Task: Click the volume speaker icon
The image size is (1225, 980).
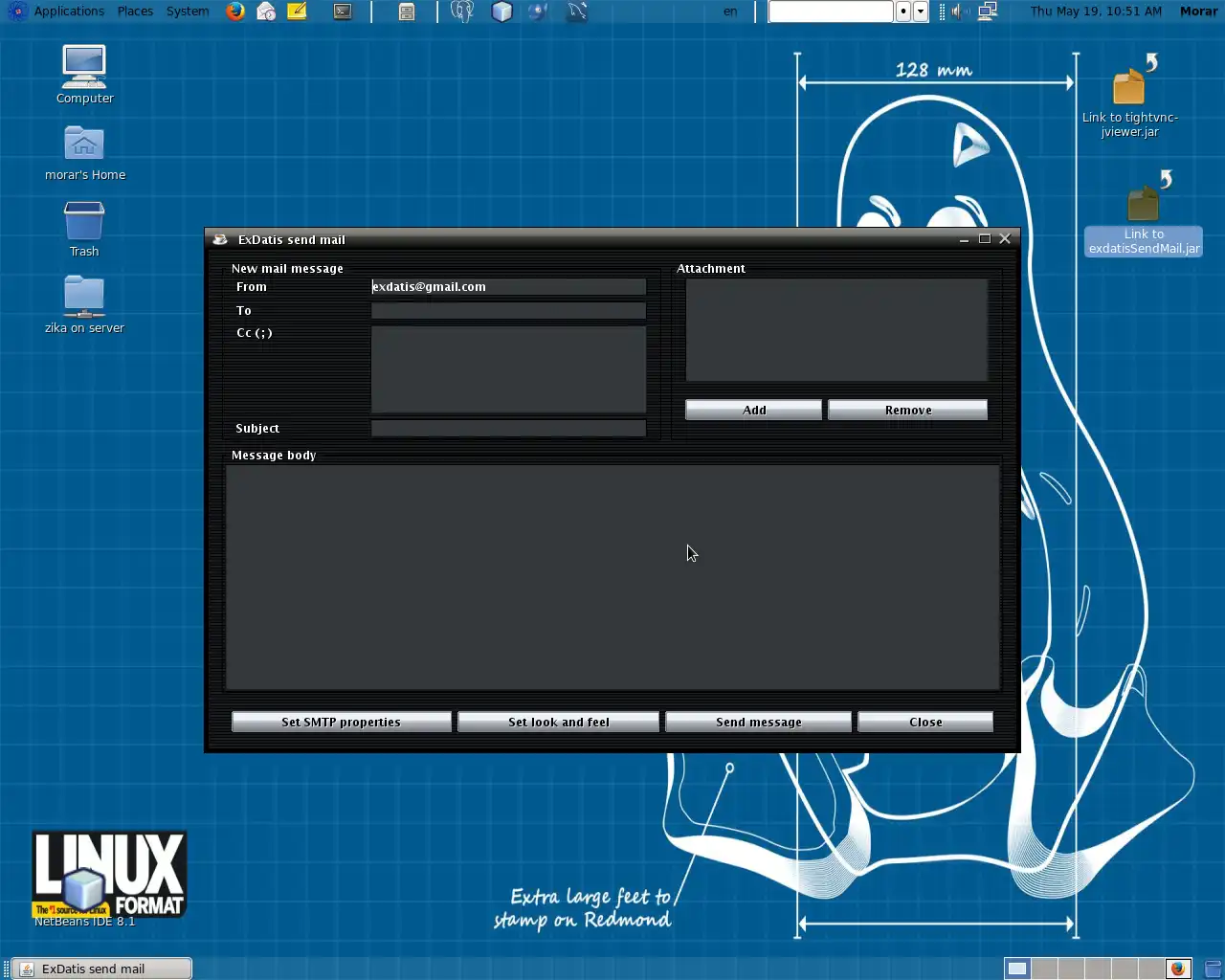Action: (958, 11)
